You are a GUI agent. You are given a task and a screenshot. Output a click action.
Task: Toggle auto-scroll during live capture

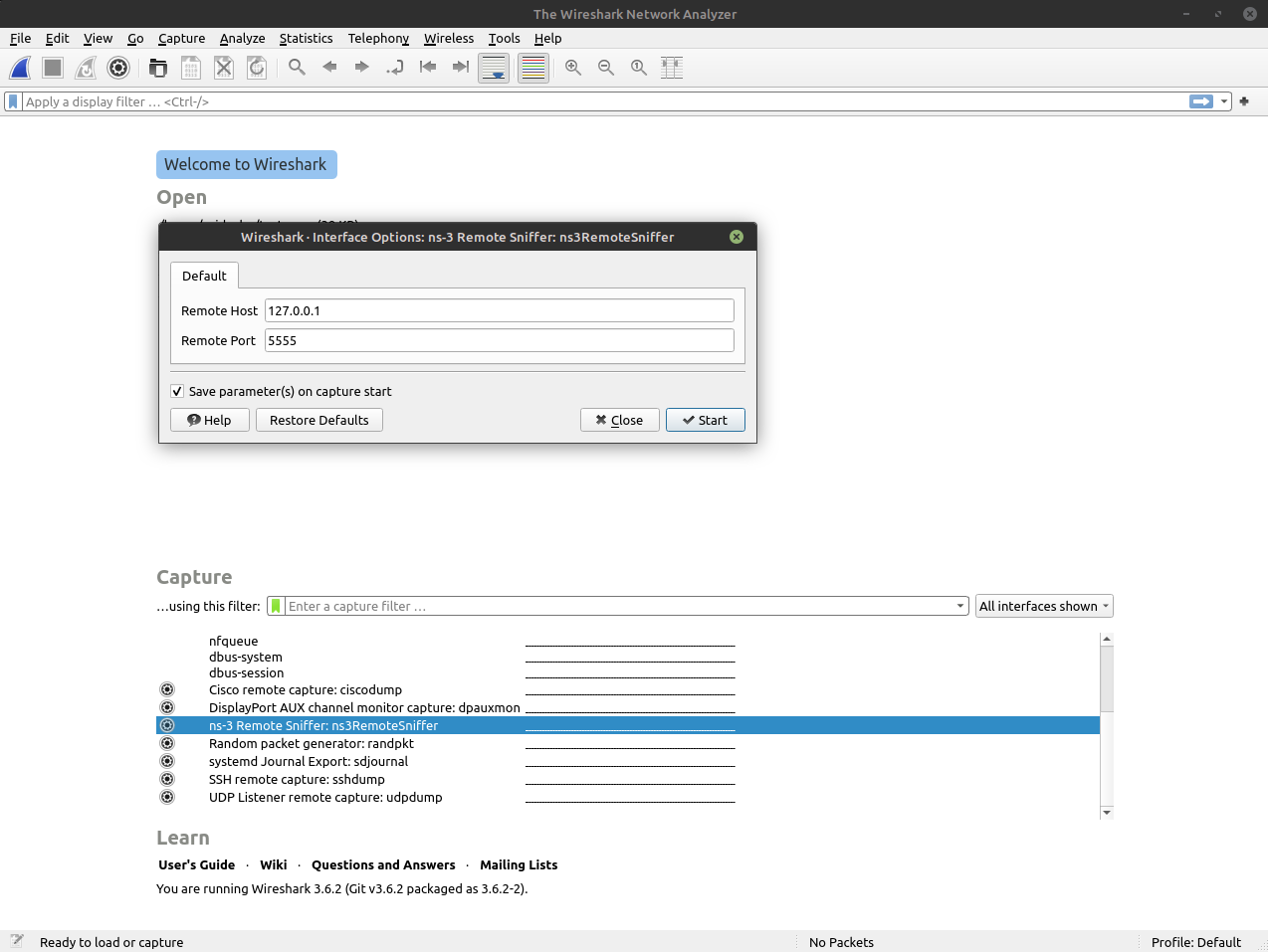(x=494, y=68)
